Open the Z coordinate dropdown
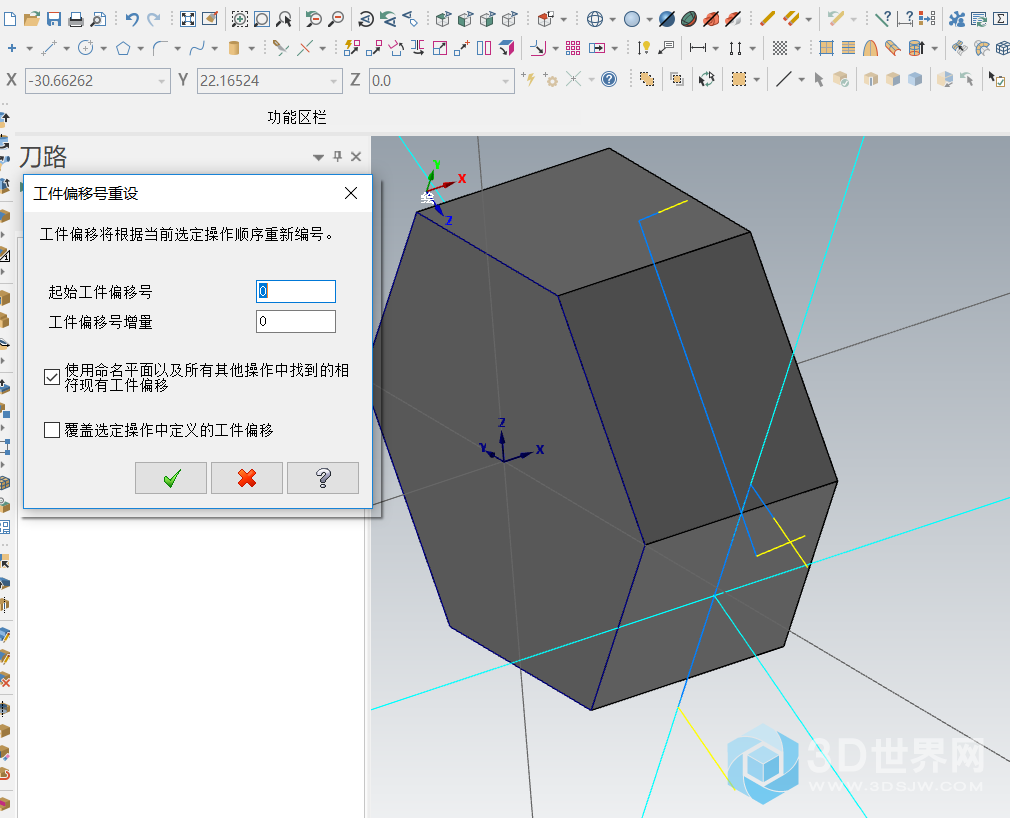This screenshot has height=818, width=1010. [x=505, y=81]
